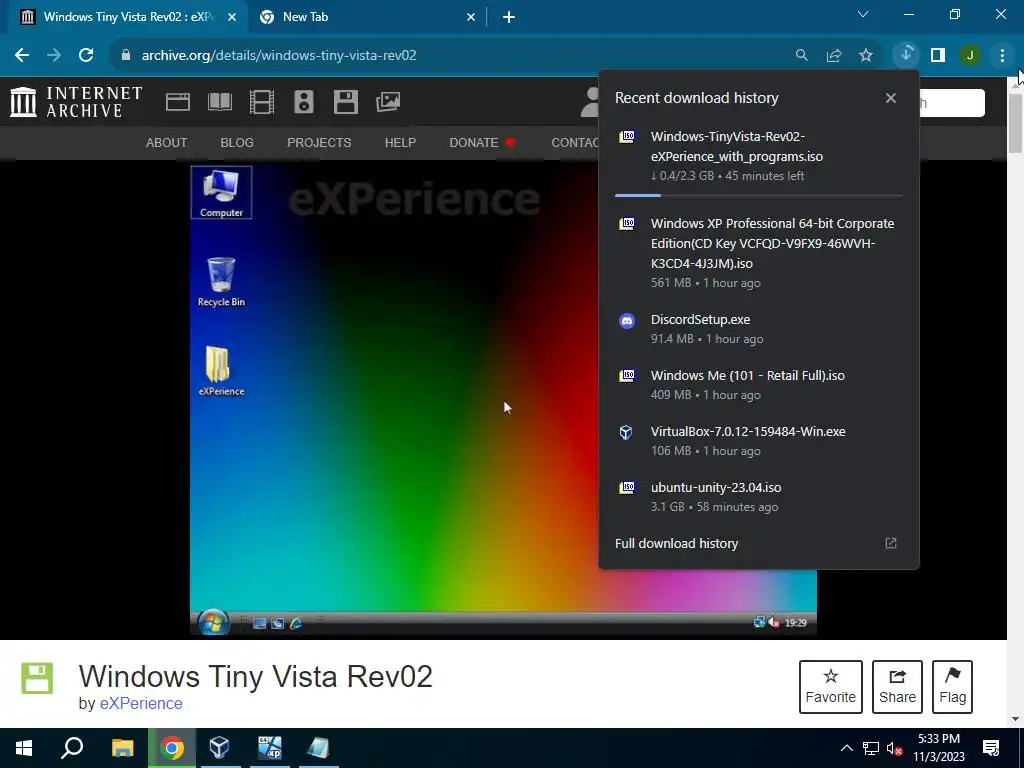Open the Web archive icon
Screen dimensions: 1024x768
coord(178,102)
